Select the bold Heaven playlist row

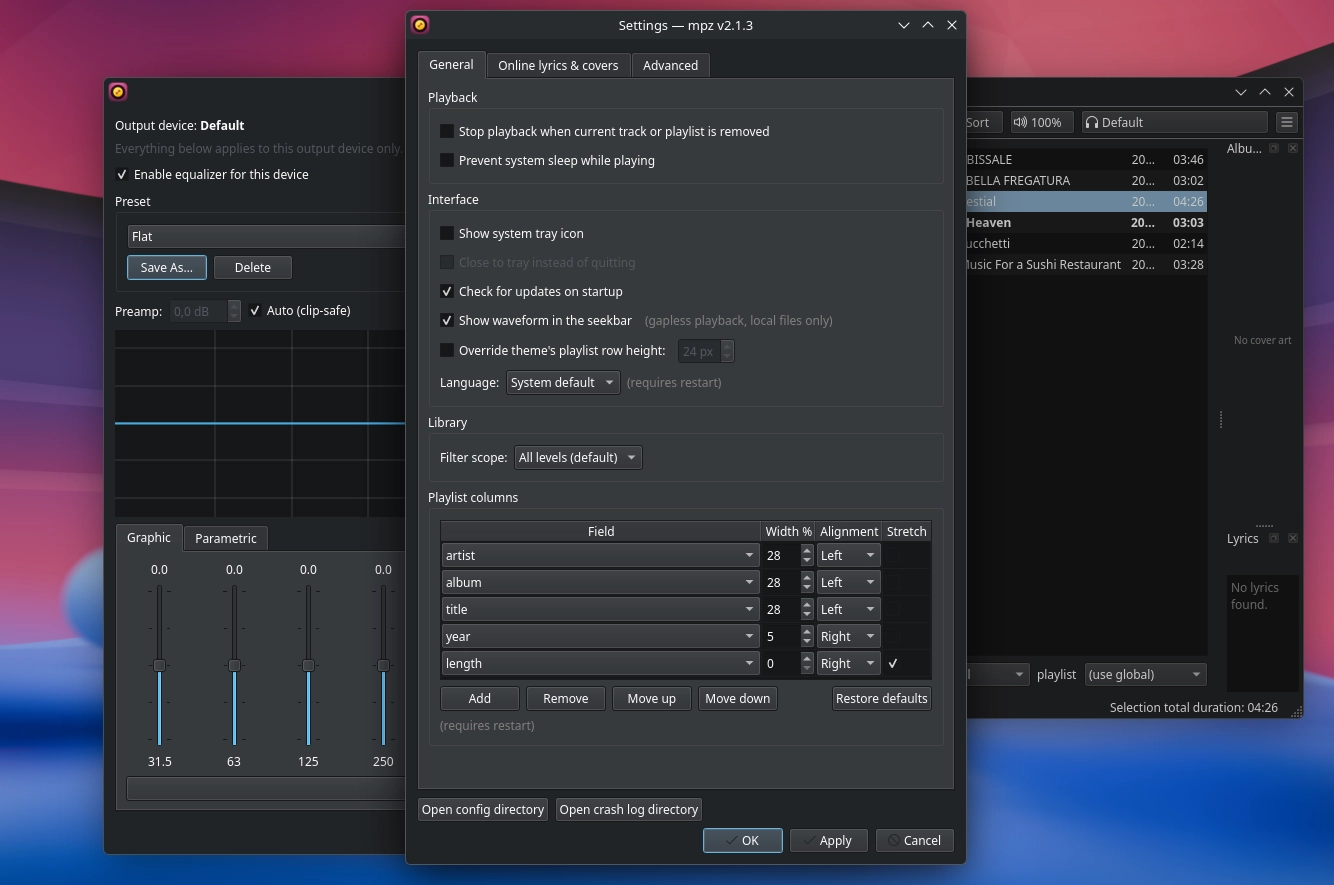pos(1086,222)
